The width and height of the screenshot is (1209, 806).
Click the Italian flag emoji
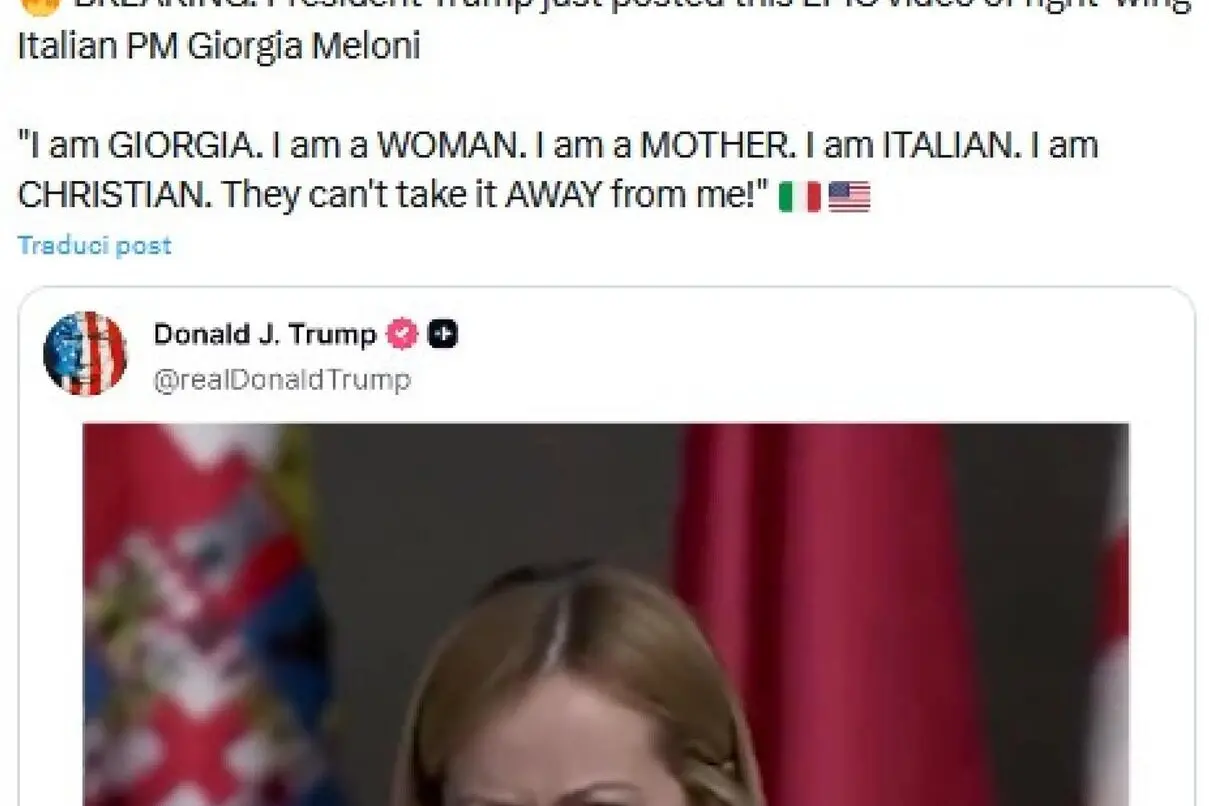(799, 197)
